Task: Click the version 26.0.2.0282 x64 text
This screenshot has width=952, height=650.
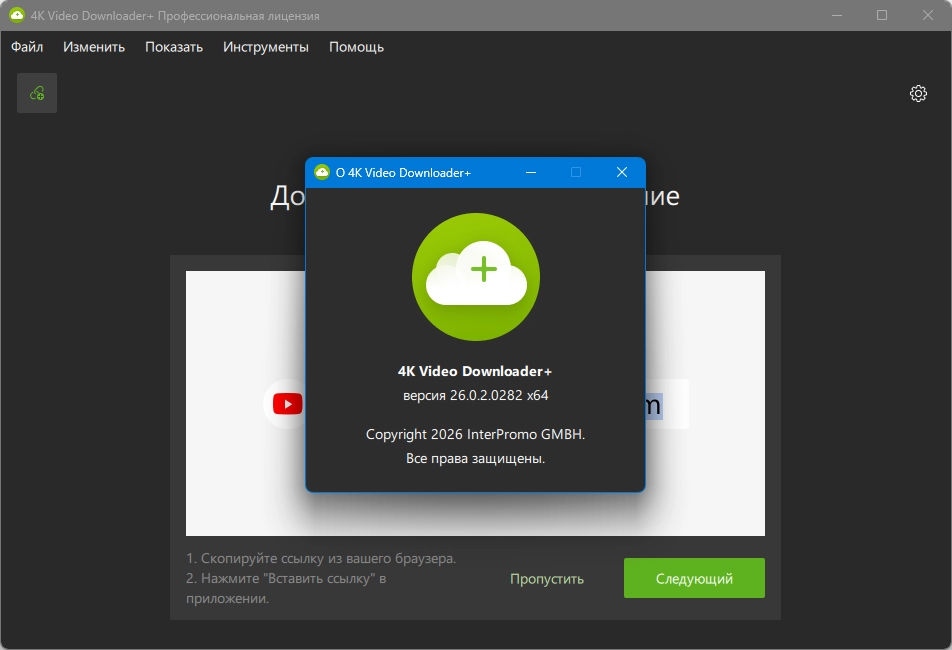Action: [475, 395]
